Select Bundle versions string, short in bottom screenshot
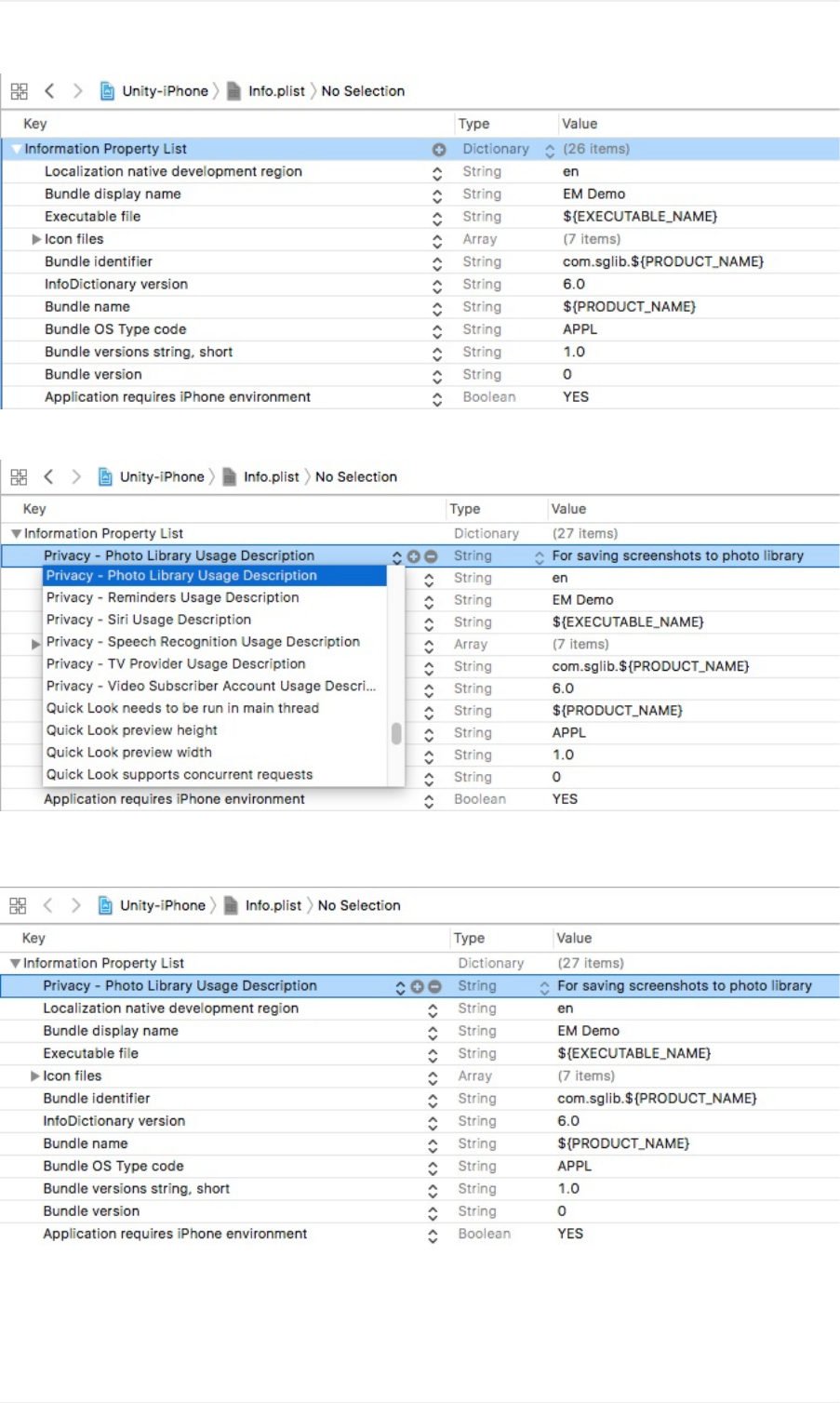Viewport: 840px width, 1403px height. [x=137, y=1189]
